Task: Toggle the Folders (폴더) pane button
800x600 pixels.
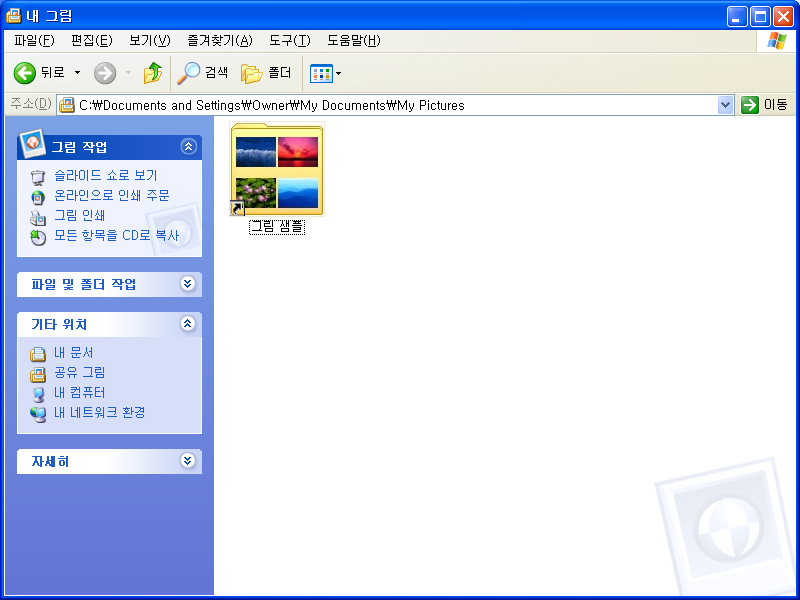Action: pyautogui.click(x=266, y=73)
